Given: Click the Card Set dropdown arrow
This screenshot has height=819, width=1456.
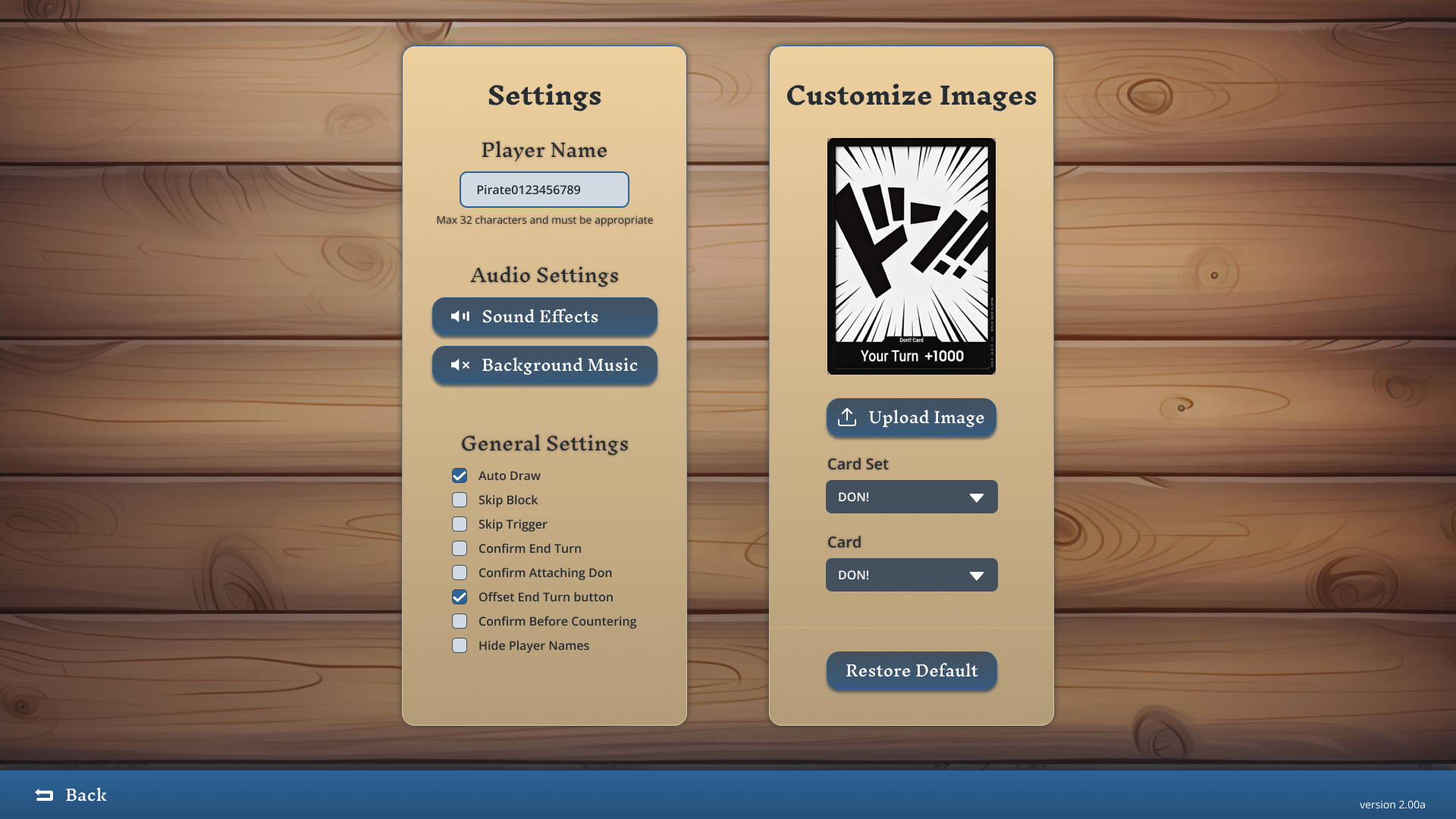Looking at the screenshot, I should click(976, 497).
